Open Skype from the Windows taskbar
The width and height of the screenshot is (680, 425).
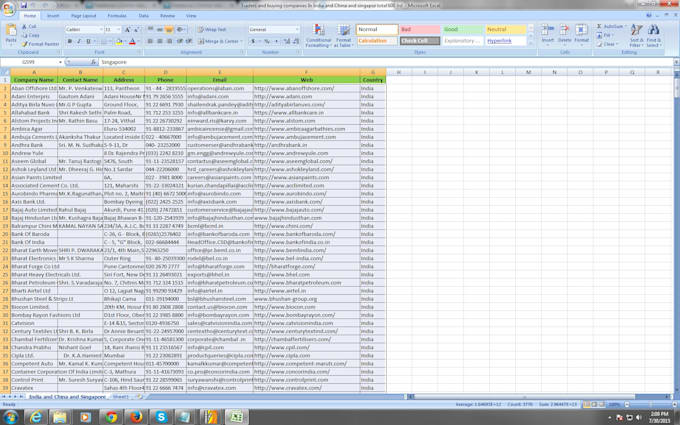[161, 417]
